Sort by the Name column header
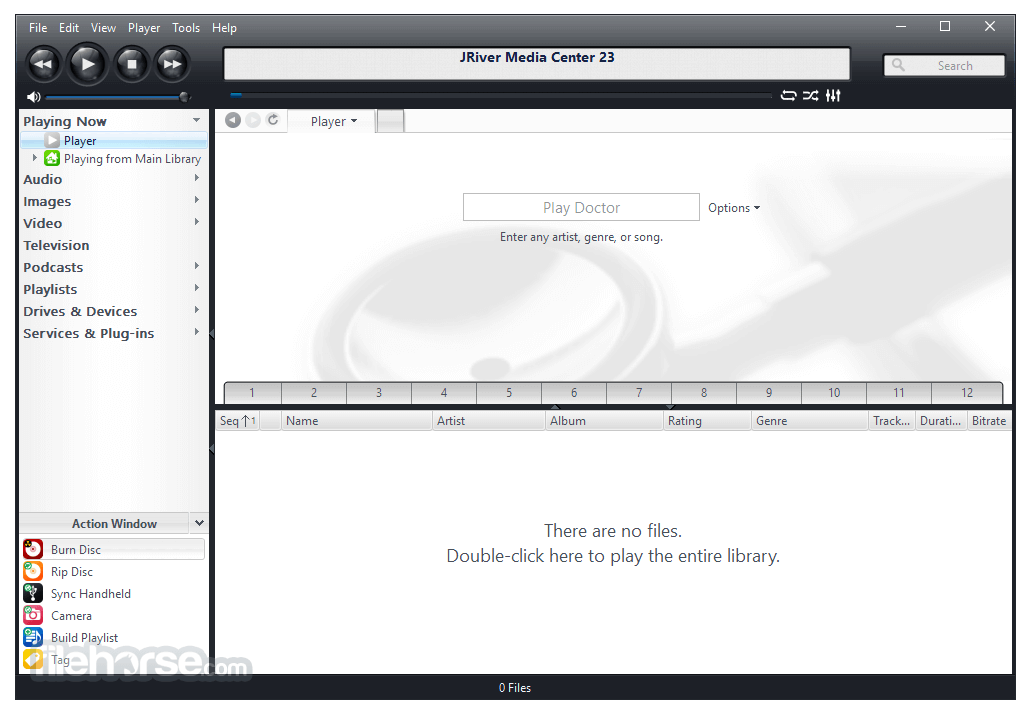 pyautogui.click(x=356, y=421)
